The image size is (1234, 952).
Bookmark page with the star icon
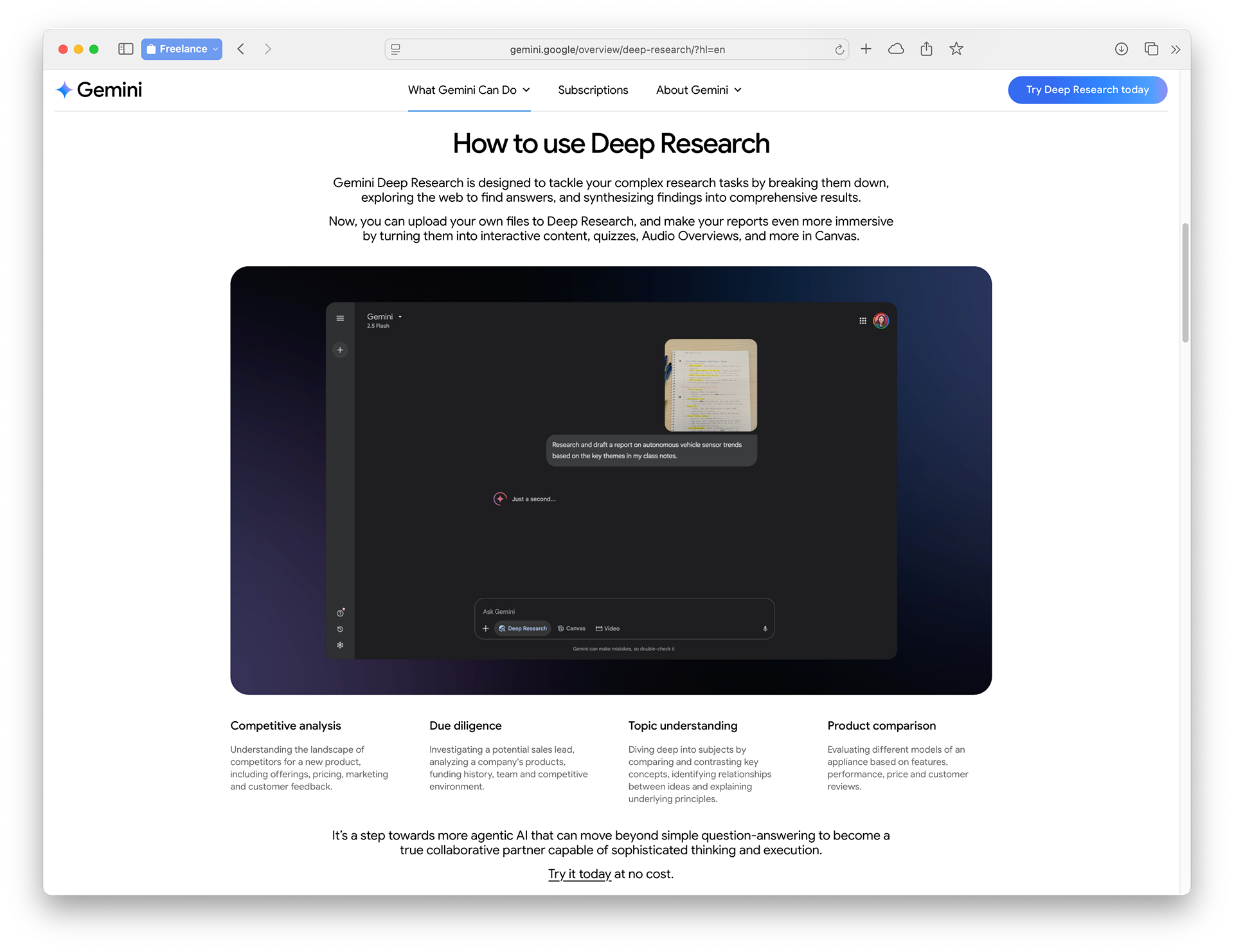(956, 49)
